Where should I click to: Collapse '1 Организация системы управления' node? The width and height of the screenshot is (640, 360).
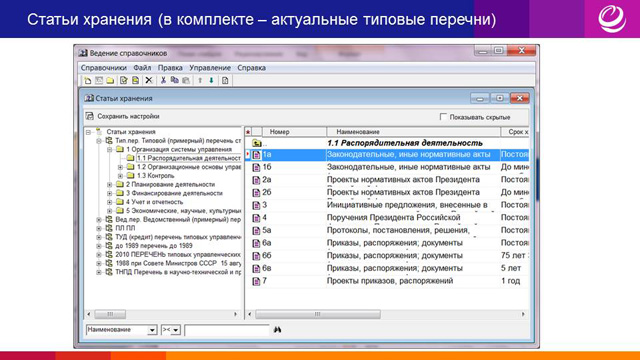[x=109, y=149]
